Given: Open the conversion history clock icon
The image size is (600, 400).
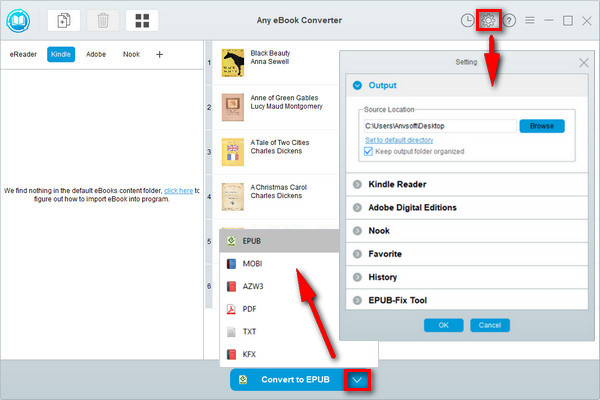Looking at the screenshot, I should tap(468, 20).
